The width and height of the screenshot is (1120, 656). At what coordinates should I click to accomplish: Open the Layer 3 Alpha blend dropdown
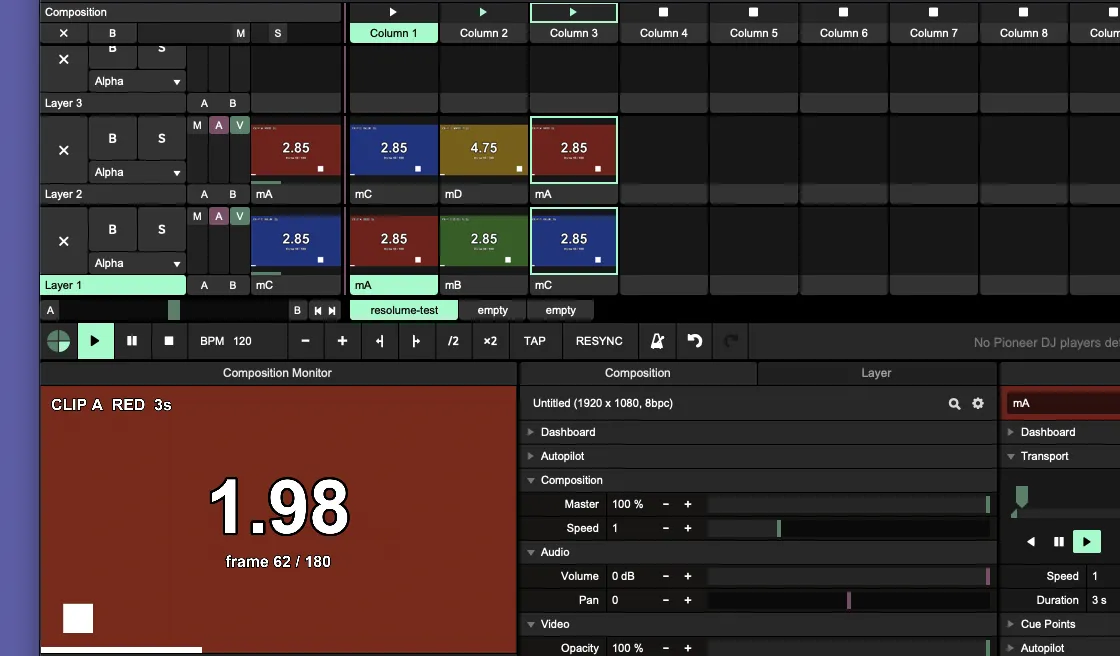[x=137, y=81]
